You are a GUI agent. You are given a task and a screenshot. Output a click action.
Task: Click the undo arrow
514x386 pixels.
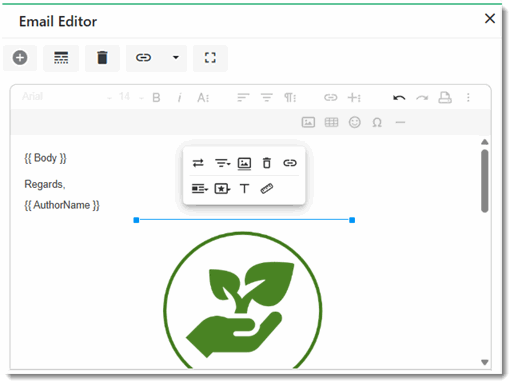coord(399,98)
